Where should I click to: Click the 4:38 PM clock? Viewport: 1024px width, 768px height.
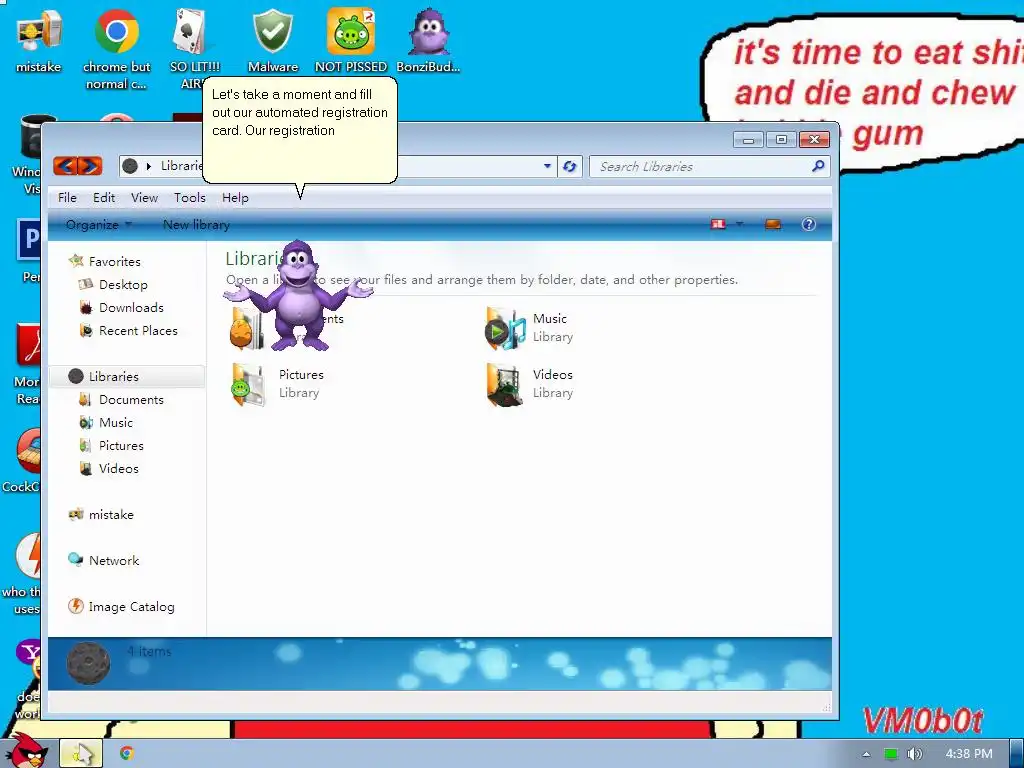pyautogui.click(x=968, y=754)
